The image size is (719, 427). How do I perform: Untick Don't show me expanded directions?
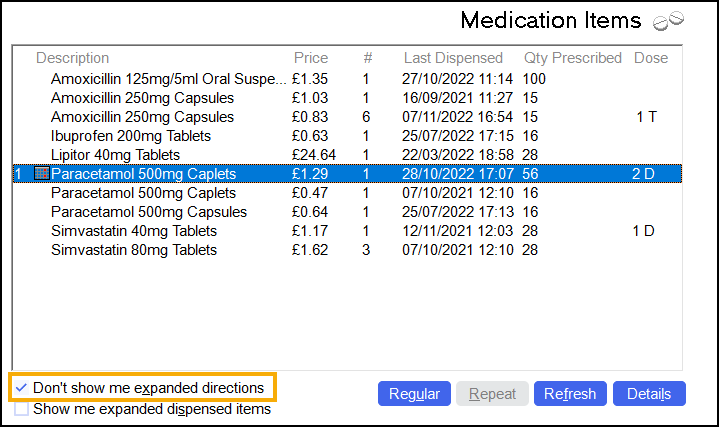click(x=22, y=387)
